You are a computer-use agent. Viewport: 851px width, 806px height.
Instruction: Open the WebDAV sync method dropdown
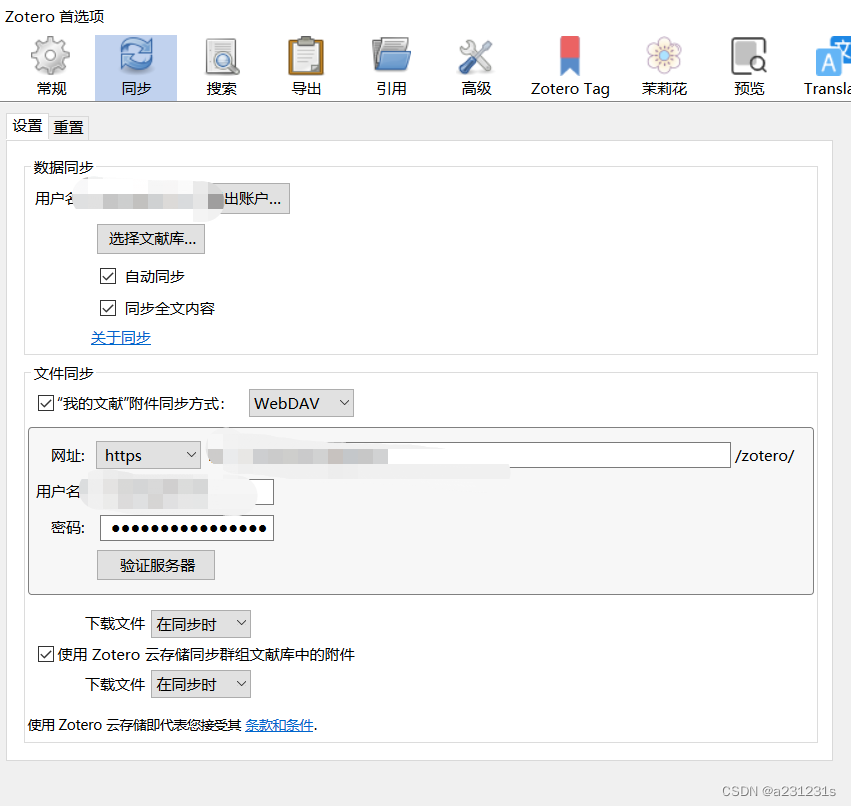(301, 403)
